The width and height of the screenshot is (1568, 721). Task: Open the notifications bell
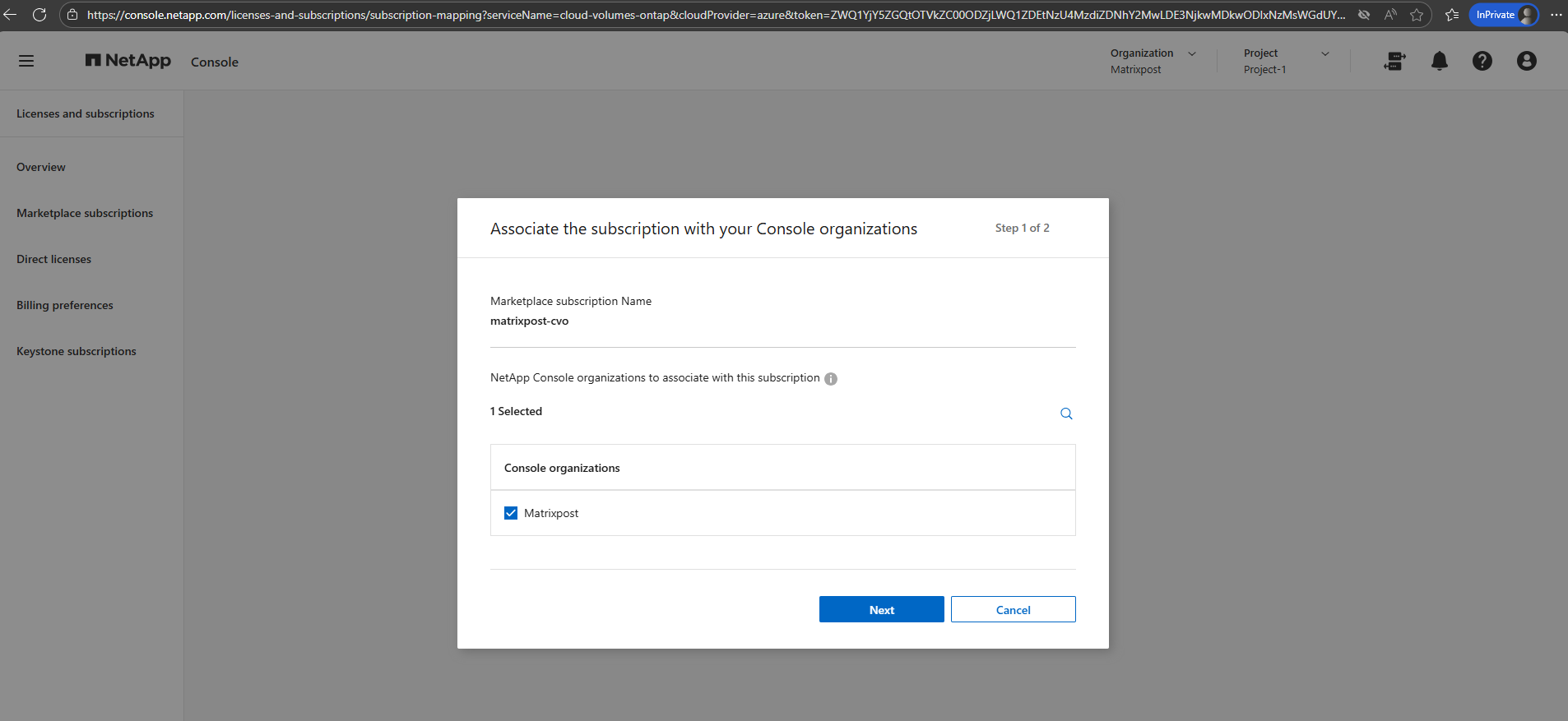1439,61
